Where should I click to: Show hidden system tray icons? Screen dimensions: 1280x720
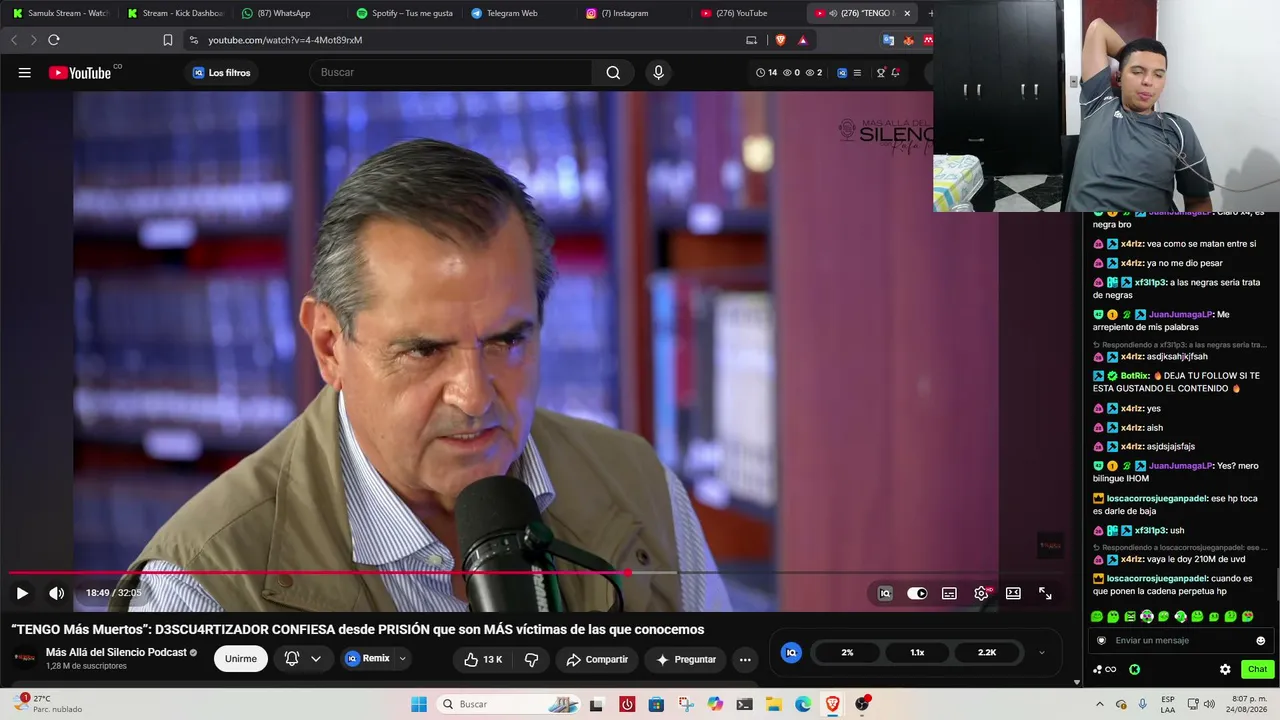click(1100, 704)
